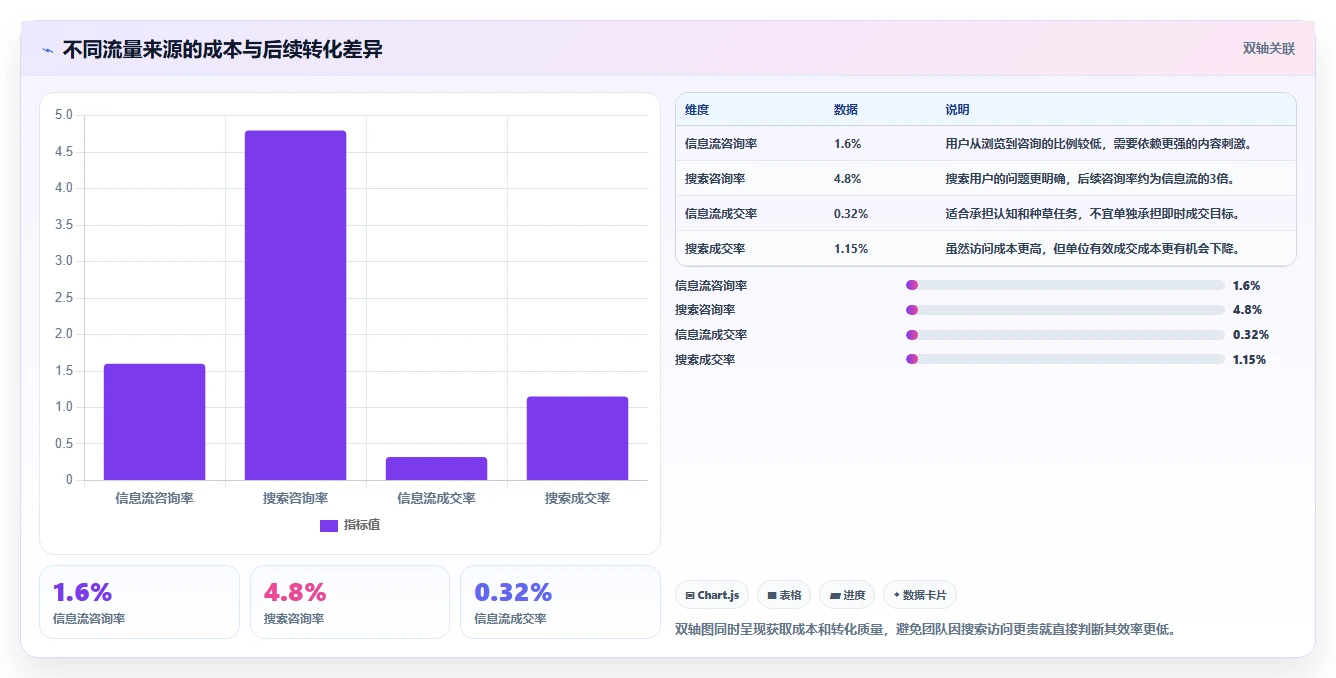
Task: Click the 2.5 y-axis tick label
Action: pyautogui.click(x=64, y=298)
